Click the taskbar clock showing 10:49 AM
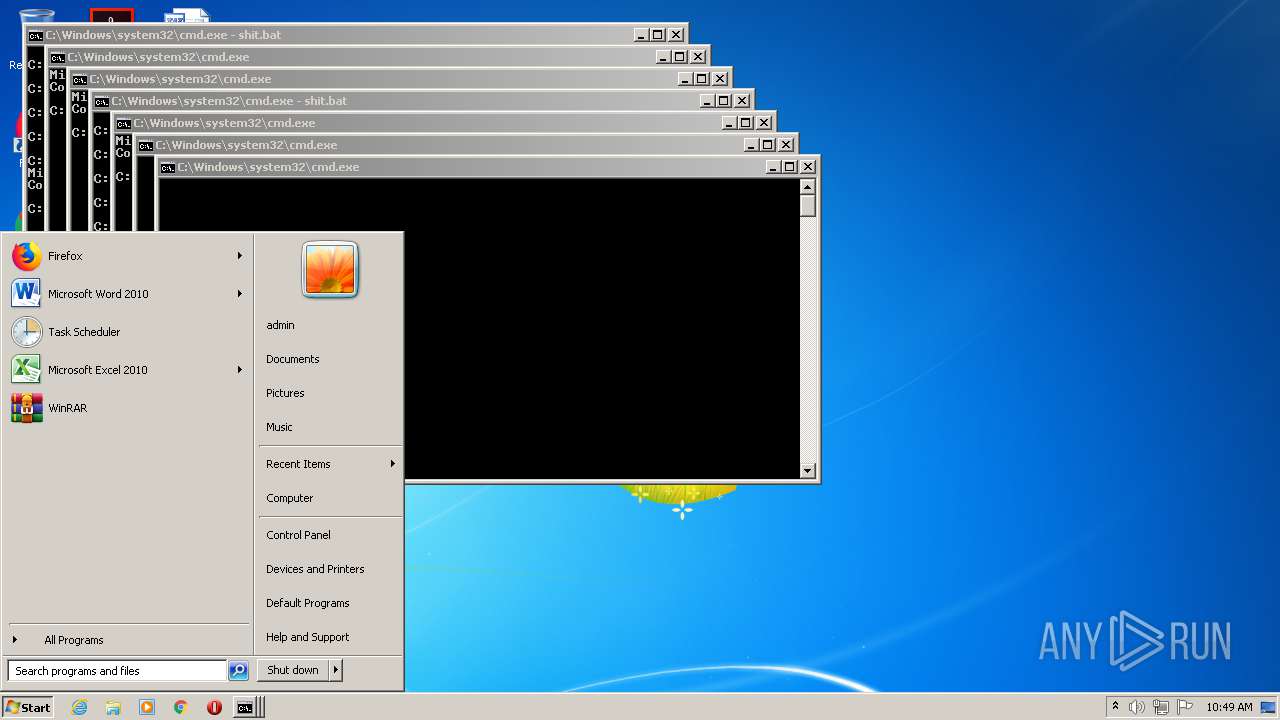Viewport: 1280px width, 720px height. 1229,707
